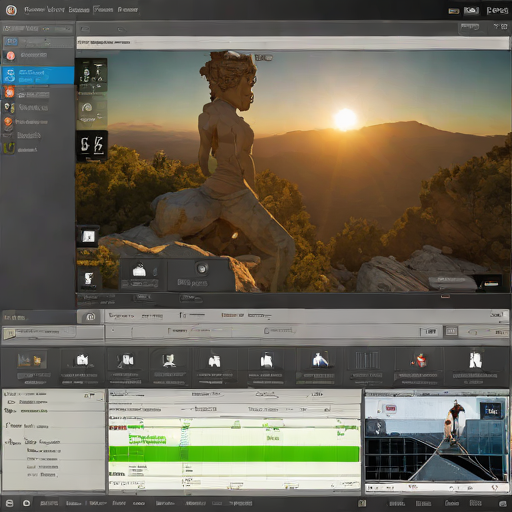Viewport: 512px width, 512px height.
Task: Choose the vertical bars effect icon
Action: click(x=366, y=360)
